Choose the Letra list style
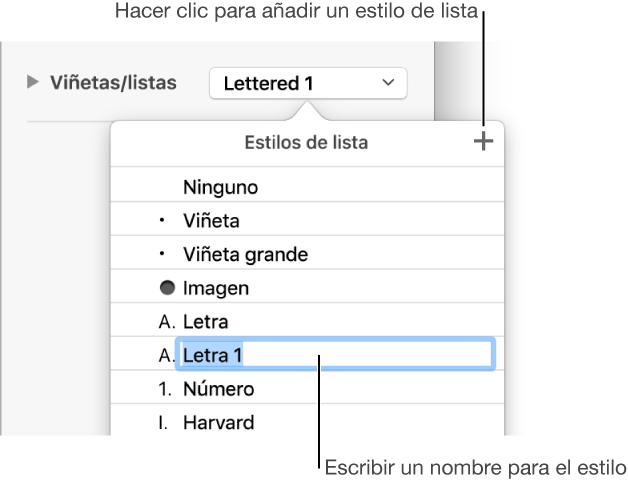The height and width of the screenshot is (482, 628). pos(206,322)
